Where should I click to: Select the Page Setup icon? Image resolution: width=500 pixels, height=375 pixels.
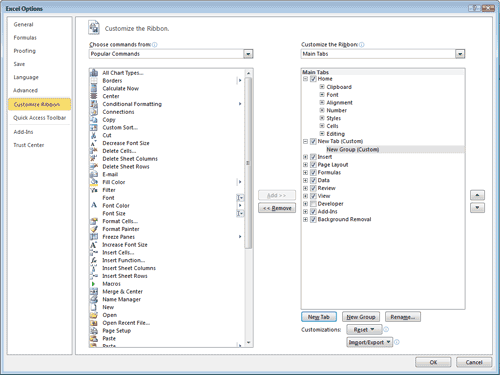point(94,330)
